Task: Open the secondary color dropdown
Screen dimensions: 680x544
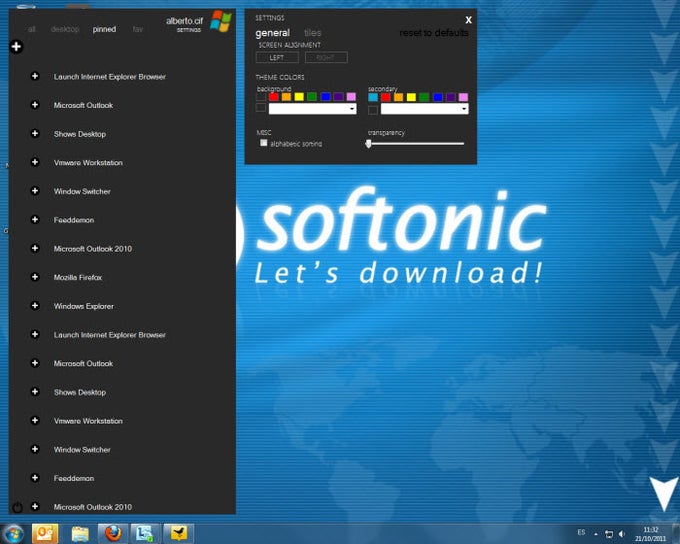Action: click(463, 109)
